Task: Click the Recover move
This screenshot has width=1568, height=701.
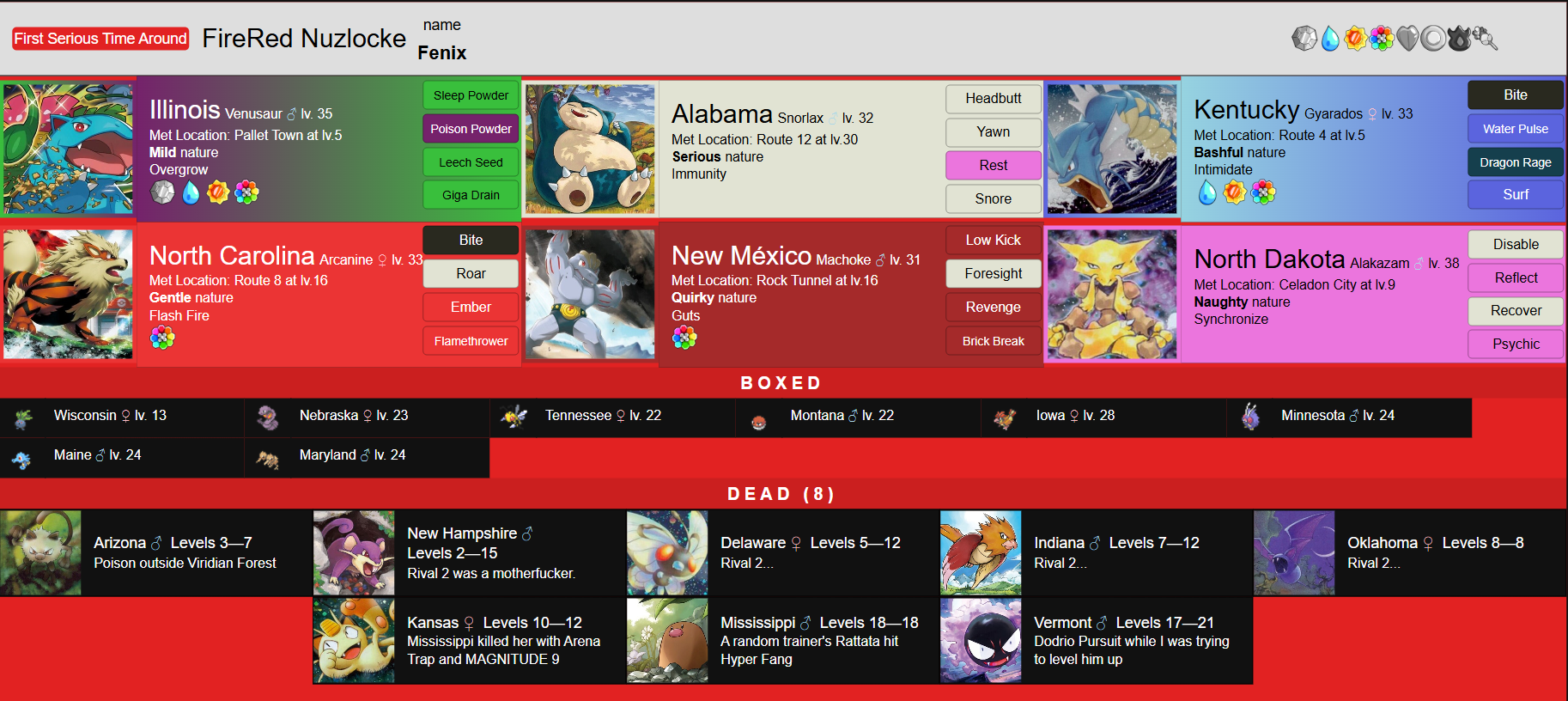Action: click(x=1516, y=311)
